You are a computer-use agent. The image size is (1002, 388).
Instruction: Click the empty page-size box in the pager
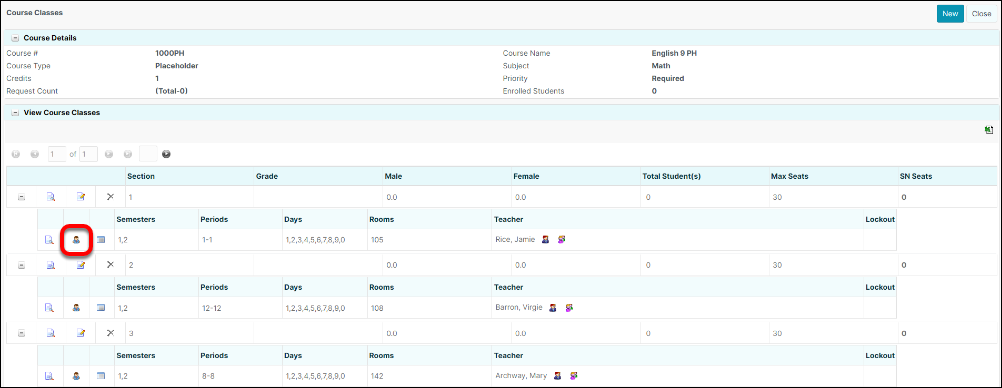click(148, 154)
